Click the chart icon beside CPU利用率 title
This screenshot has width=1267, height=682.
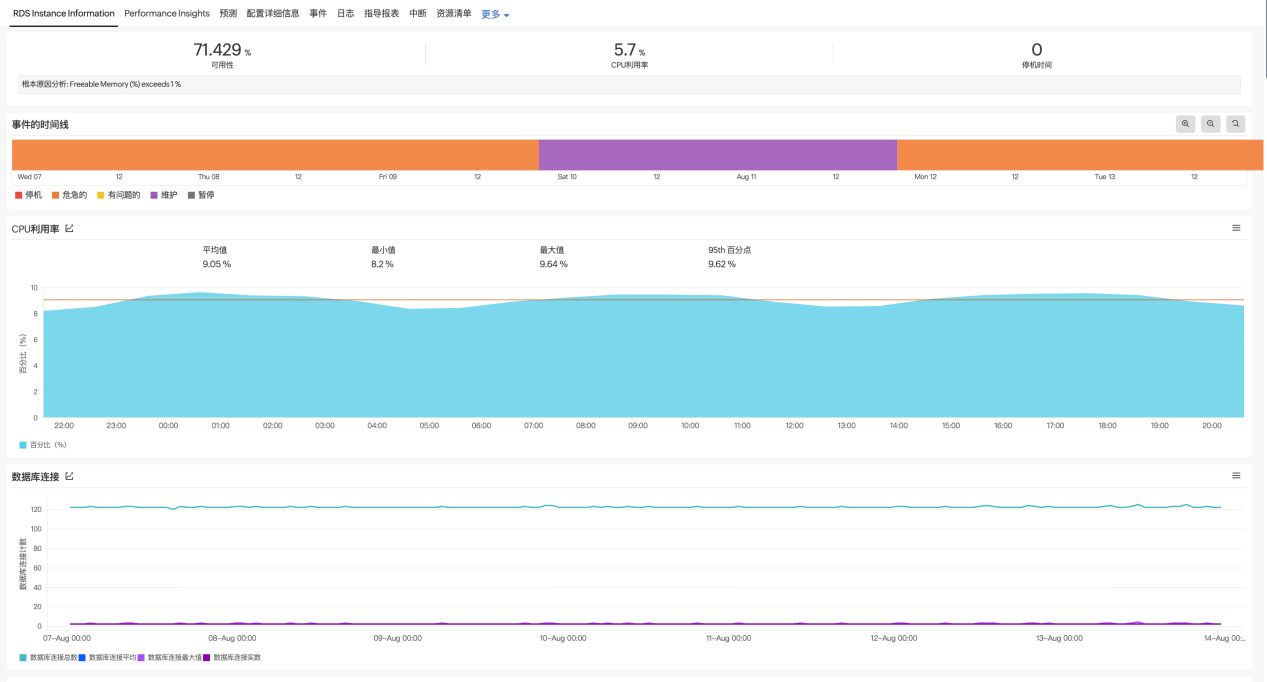click(69, 229)
